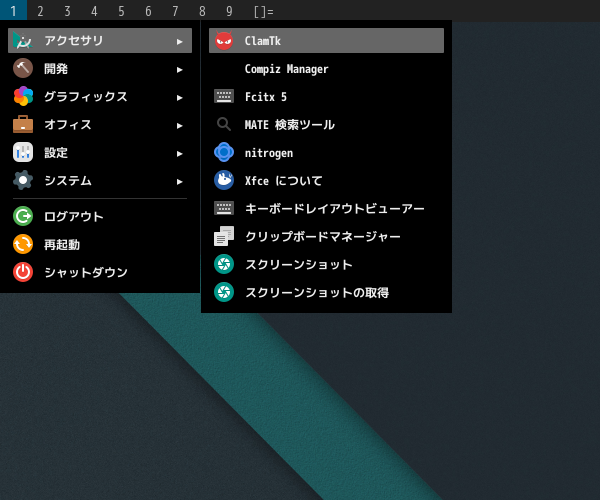Choose the オフィス category label

coord(68,124)
